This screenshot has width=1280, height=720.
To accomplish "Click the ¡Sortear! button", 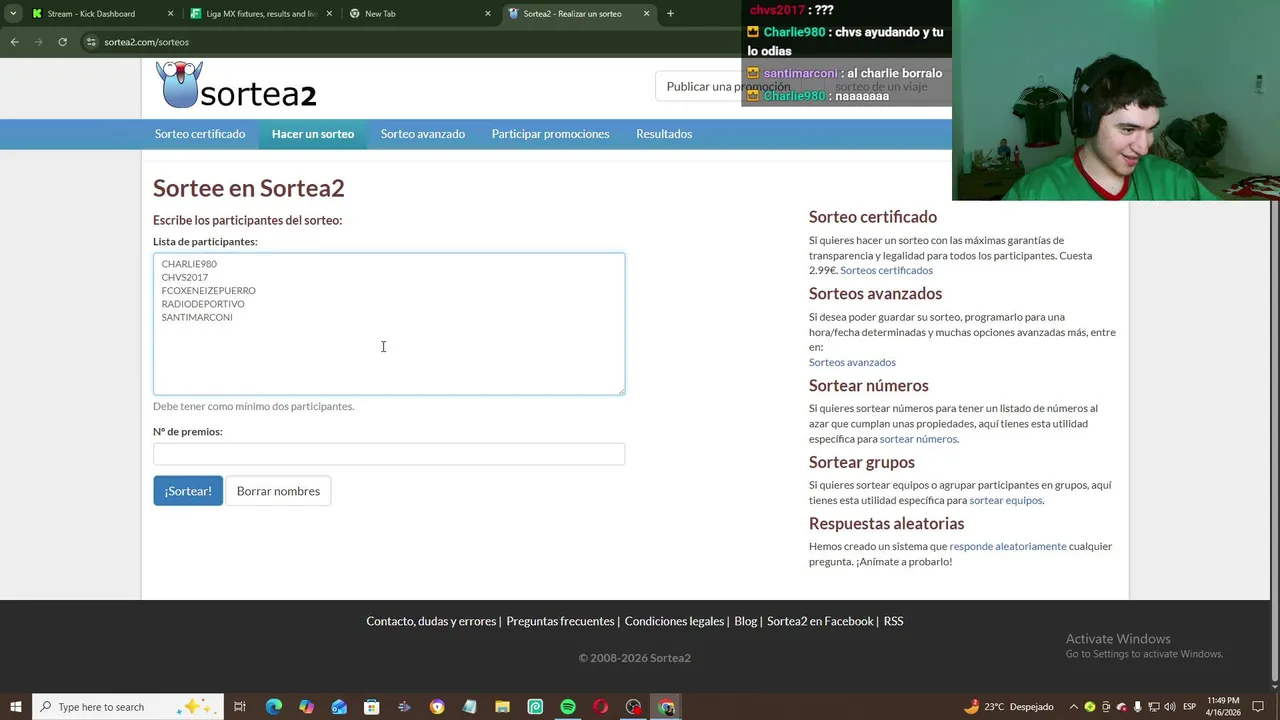I will 188,491.
